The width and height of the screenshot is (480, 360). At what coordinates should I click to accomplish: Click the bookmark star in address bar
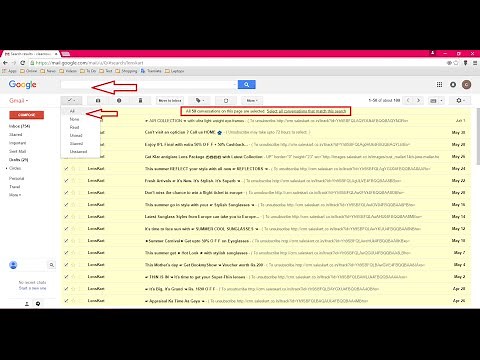[456, 63]
